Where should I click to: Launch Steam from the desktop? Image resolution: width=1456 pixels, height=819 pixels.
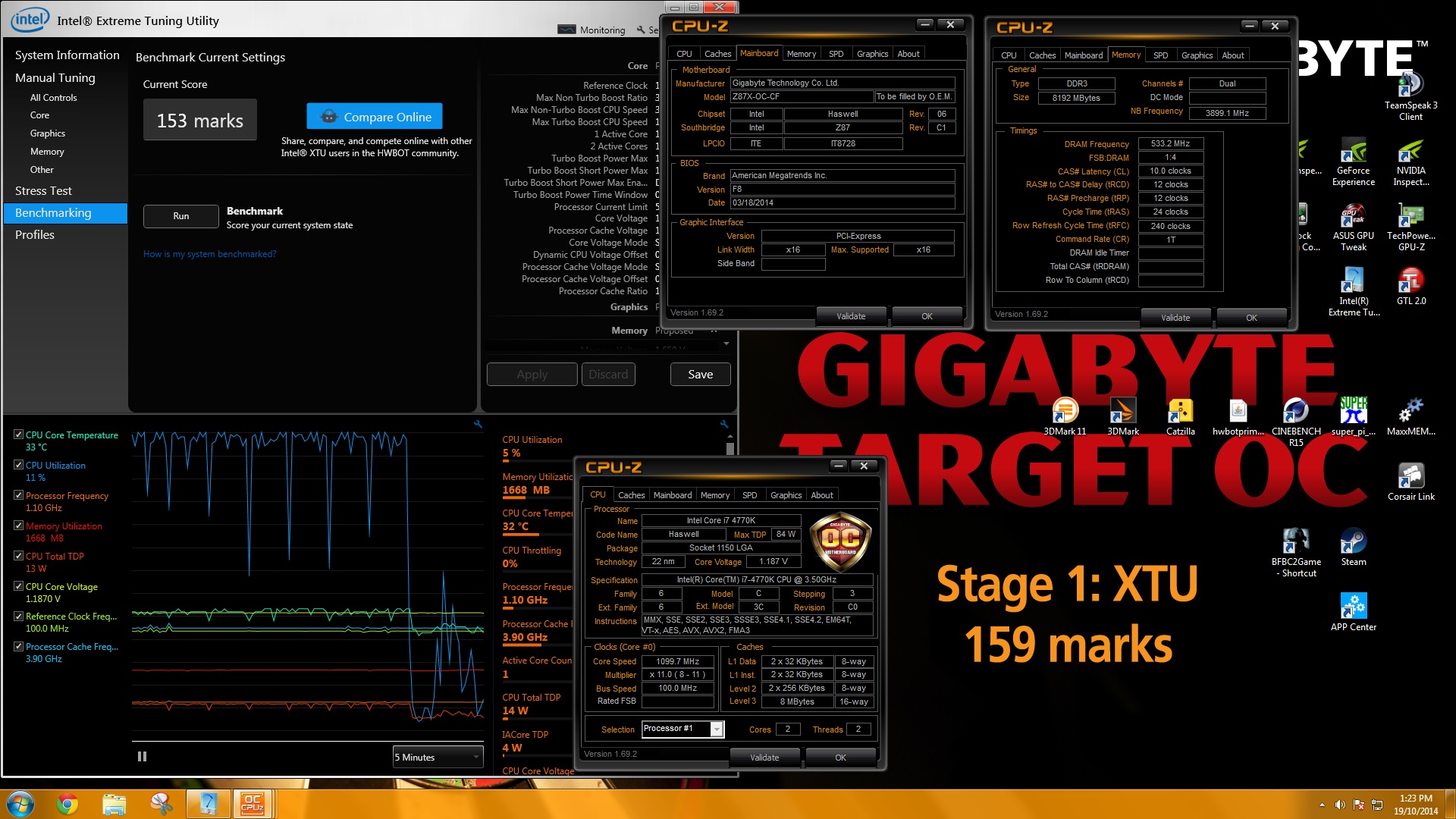(1353, 548)
